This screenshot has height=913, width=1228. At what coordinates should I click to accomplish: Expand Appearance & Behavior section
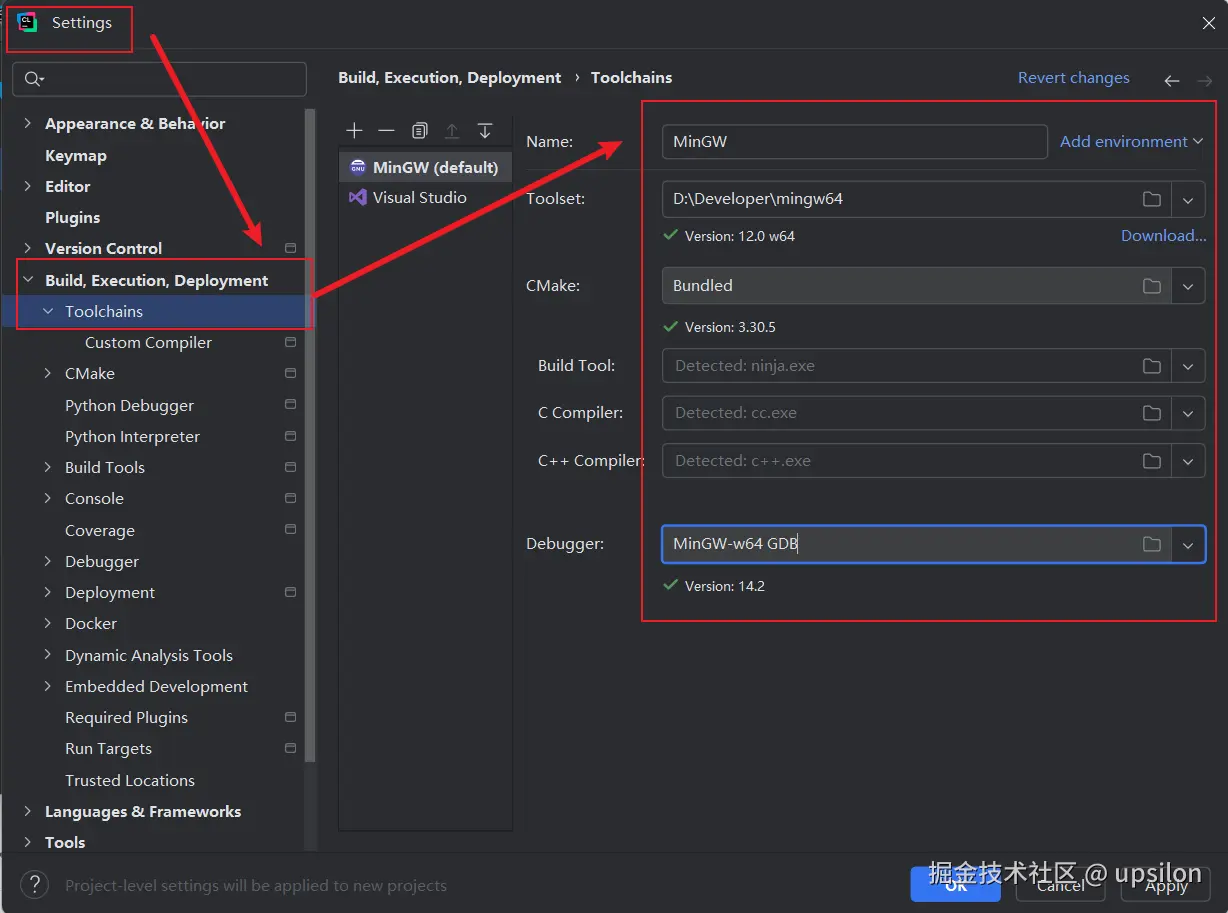point(28,124)
